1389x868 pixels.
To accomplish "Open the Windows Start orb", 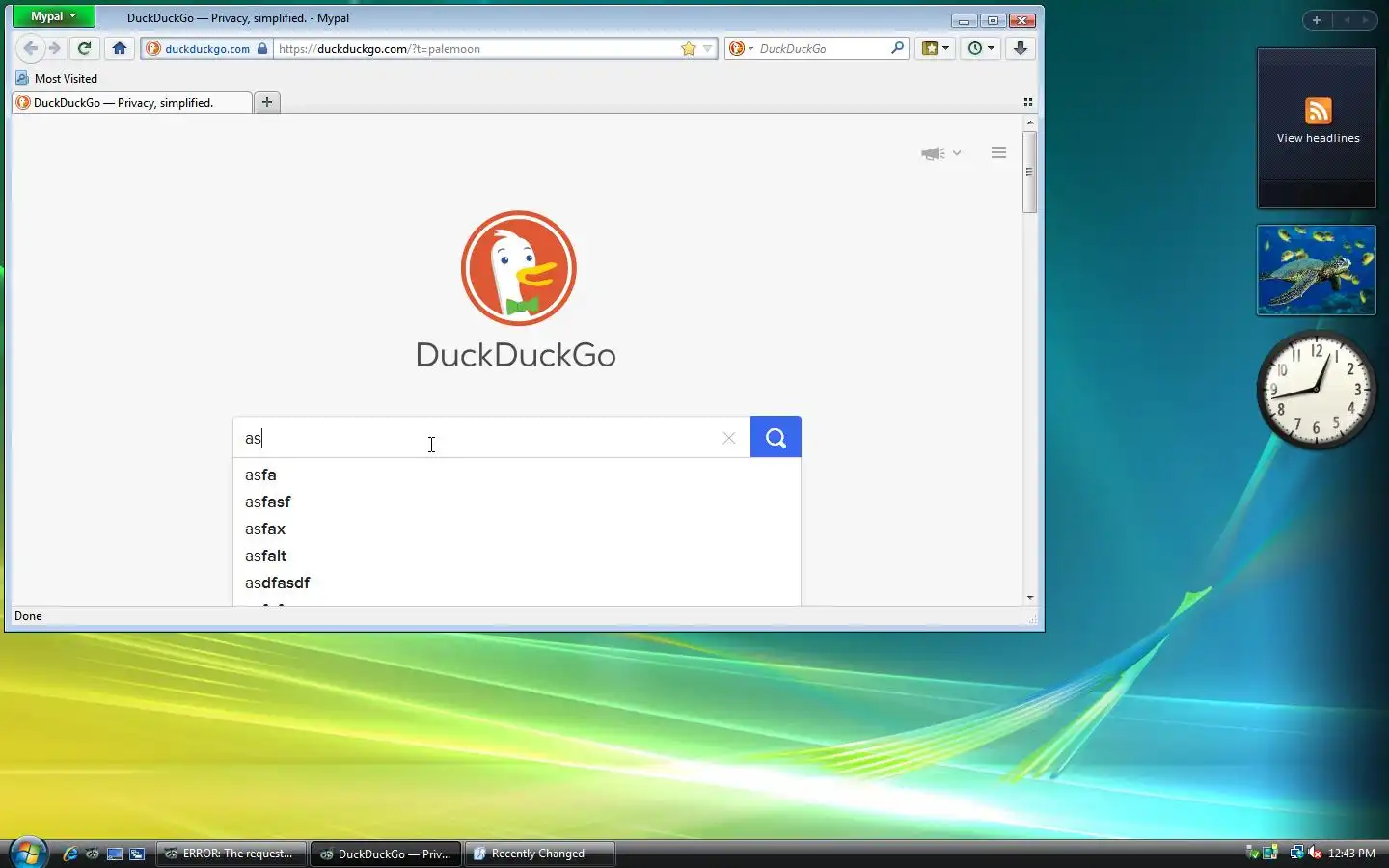I will [x=27, y=853].
